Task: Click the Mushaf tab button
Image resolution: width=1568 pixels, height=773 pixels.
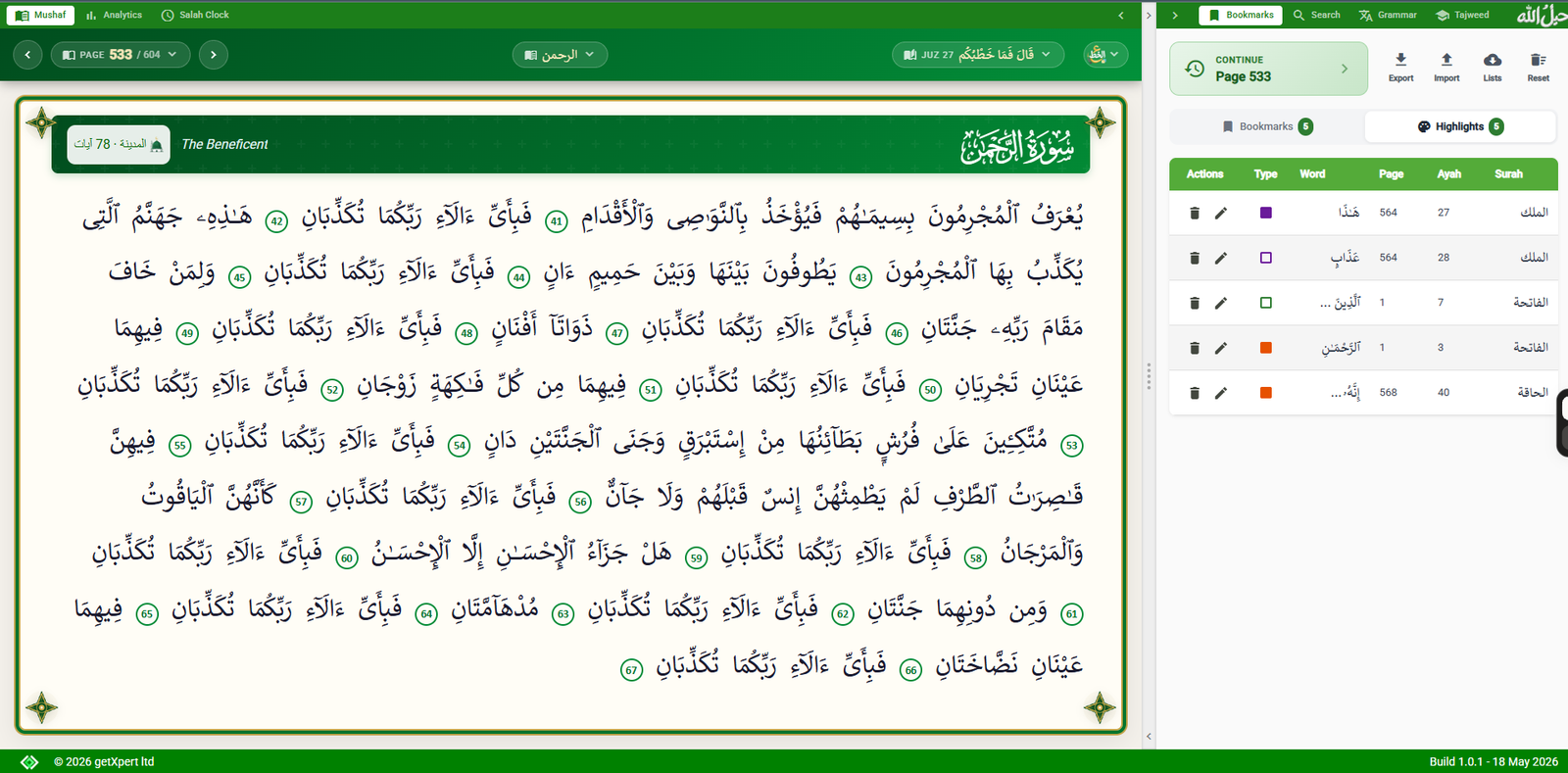Action: click(x=41, y=15)
